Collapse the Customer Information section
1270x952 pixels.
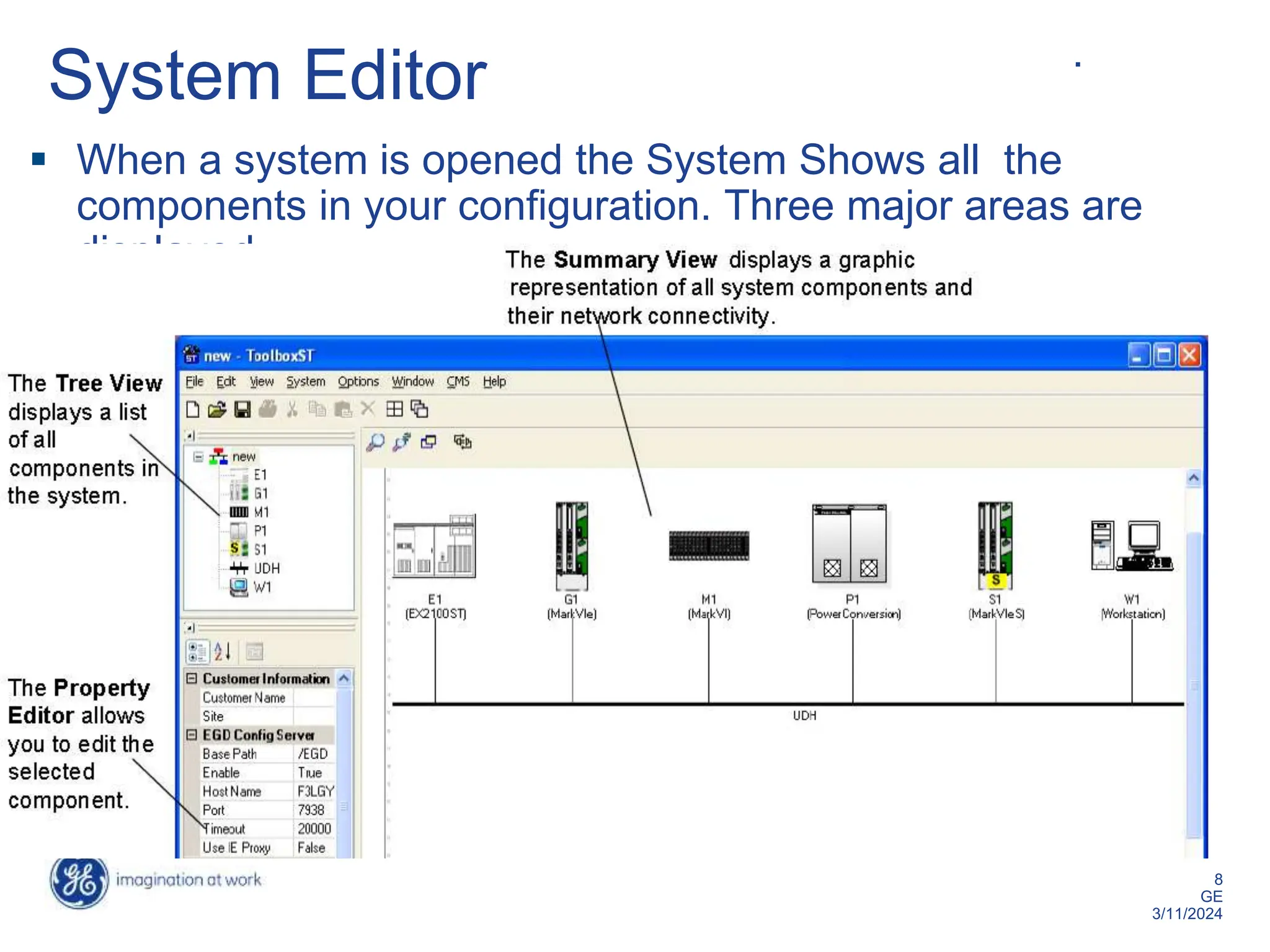[192, 678]
